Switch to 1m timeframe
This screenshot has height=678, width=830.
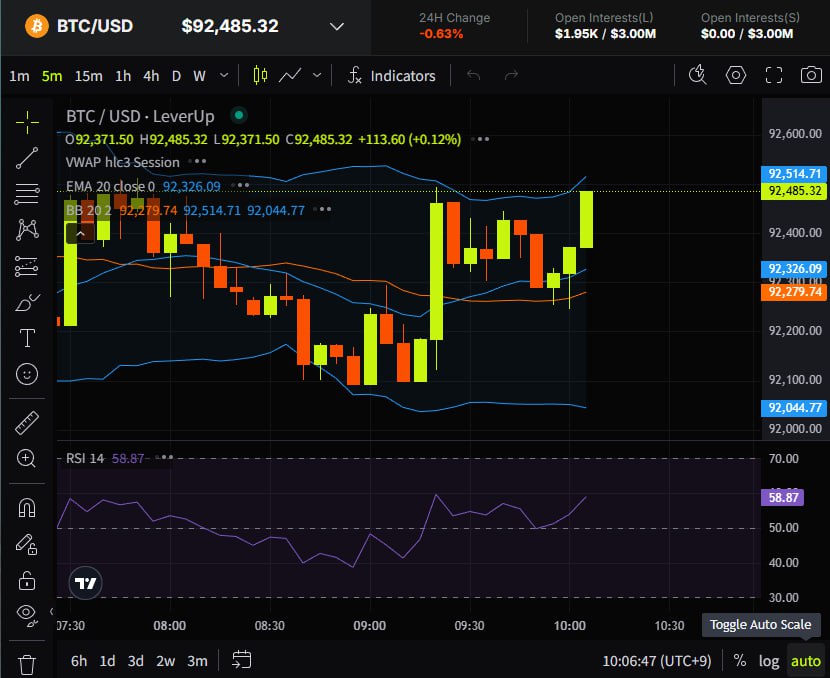point(19,76)
